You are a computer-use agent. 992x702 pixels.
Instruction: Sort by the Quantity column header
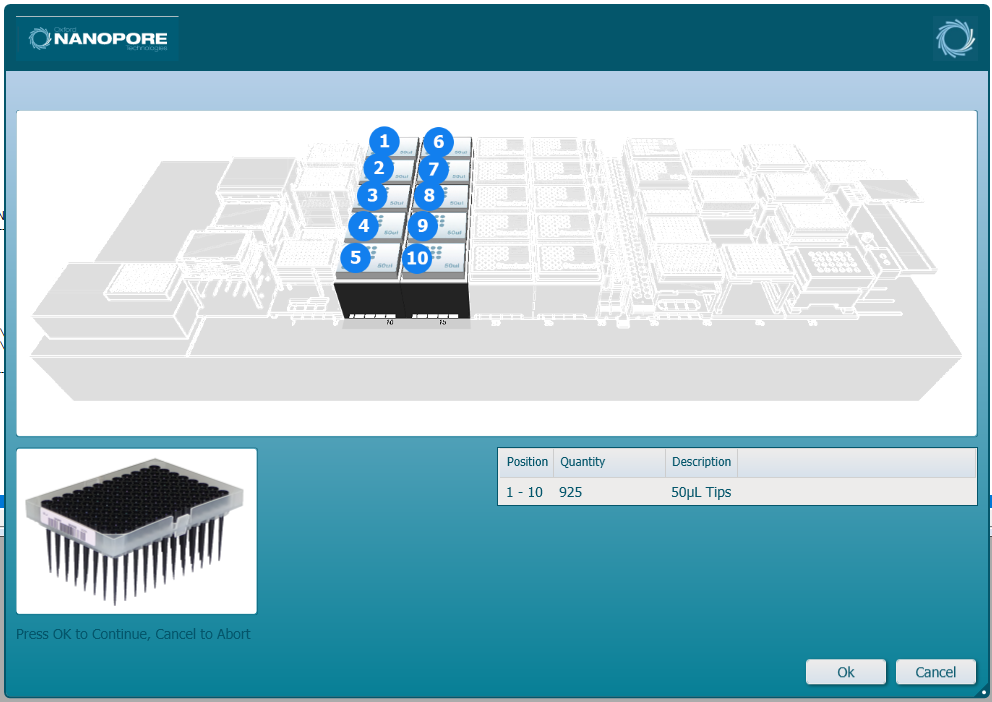click(608, 462)
